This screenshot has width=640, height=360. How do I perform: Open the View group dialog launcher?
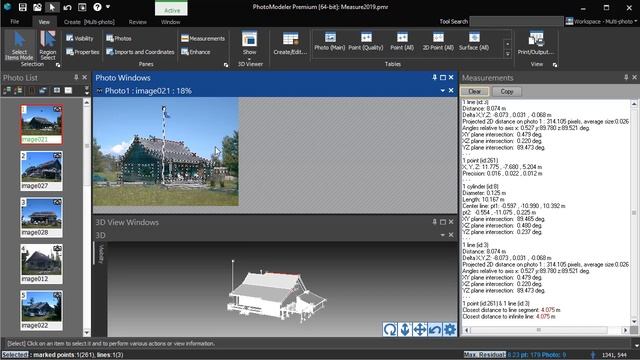pyautogui.click(x=555, y=64)
